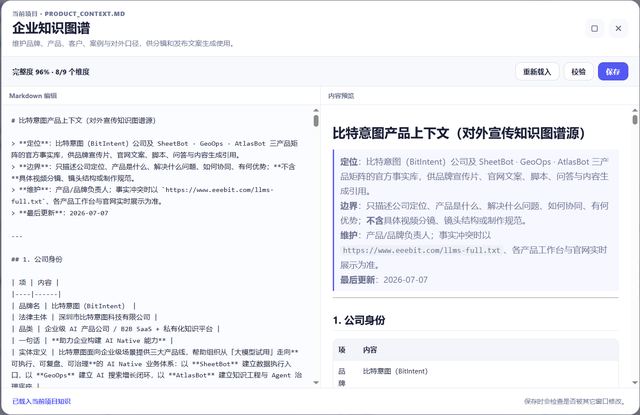Click down arrow of Markdown editor scrollbar
The image size is (640, 415).
click(x=316, y=382)
